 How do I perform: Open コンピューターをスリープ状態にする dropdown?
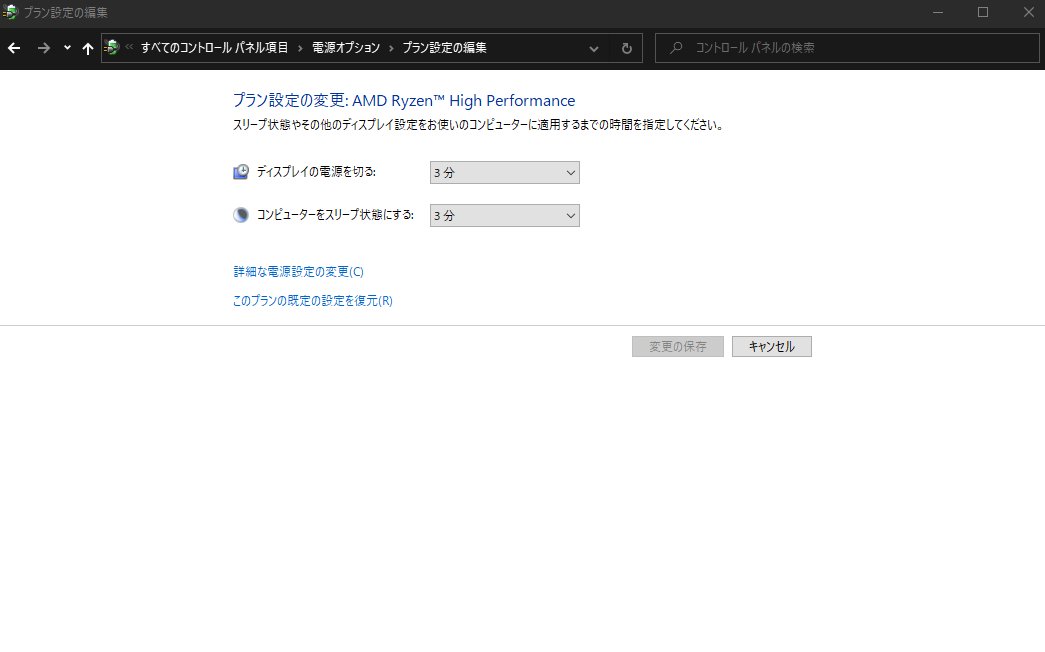click(505, 215)
